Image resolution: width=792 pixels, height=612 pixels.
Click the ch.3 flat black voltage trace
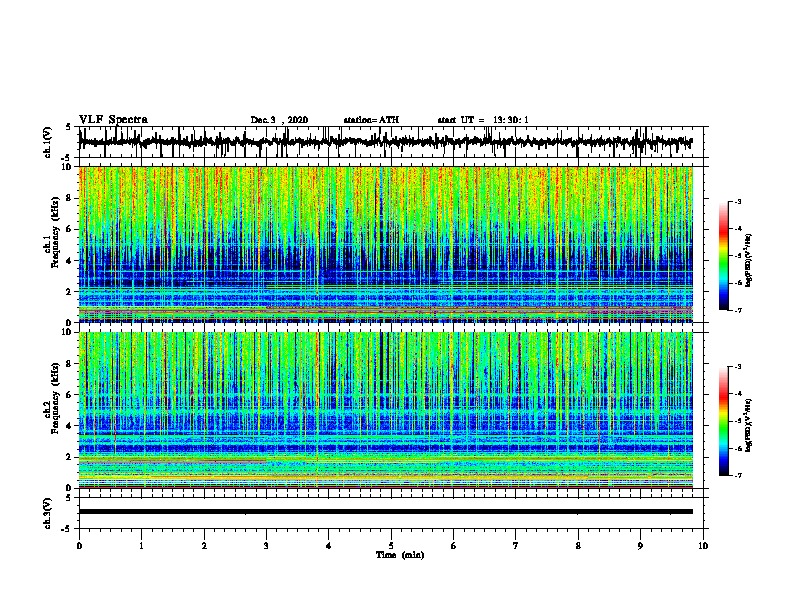[x=385, y=512]
